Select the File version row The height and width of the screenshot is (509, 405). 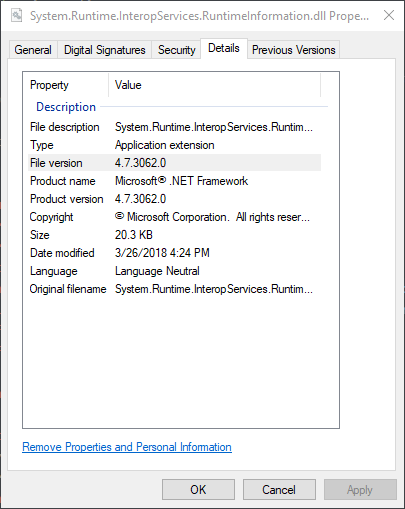click(x=174, y=163)
